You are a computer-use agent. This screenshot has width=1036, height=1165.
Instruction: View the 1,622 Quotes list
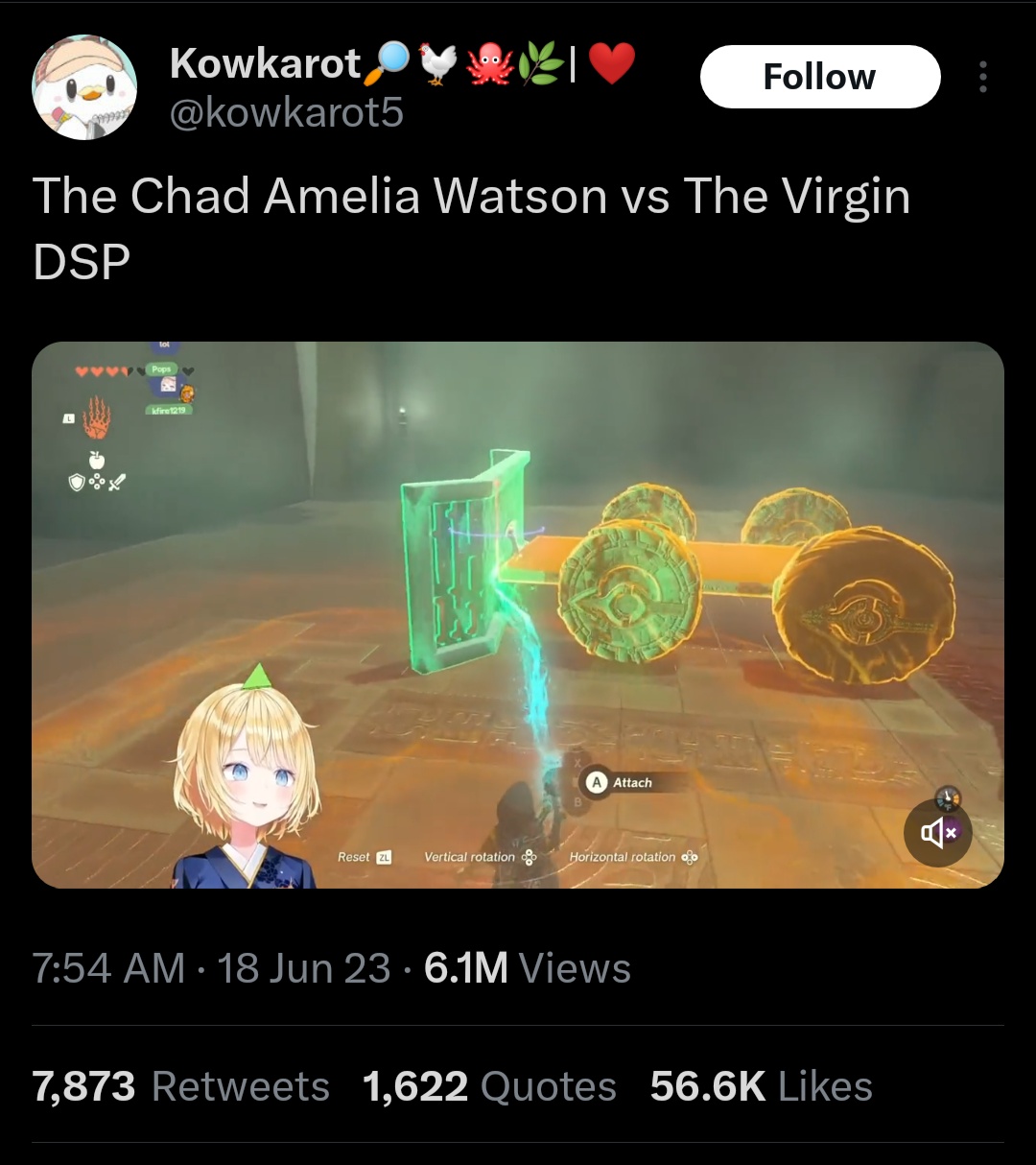pos(489,1087)
